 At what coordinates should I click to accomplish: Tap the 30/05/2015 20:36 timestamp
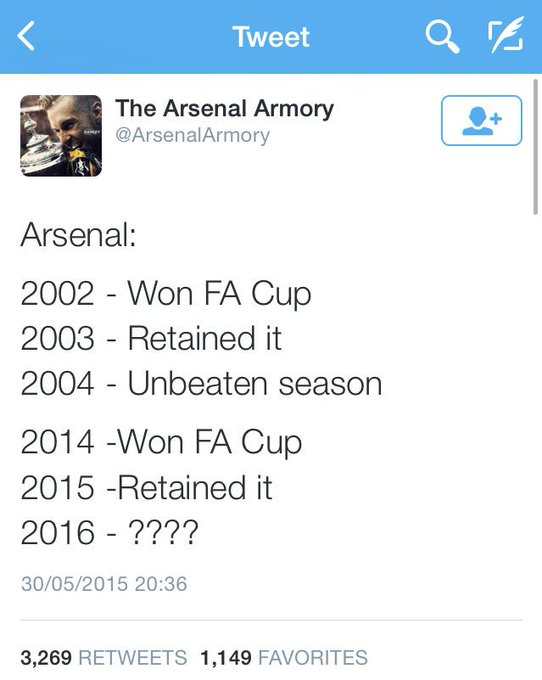point(104,584)
